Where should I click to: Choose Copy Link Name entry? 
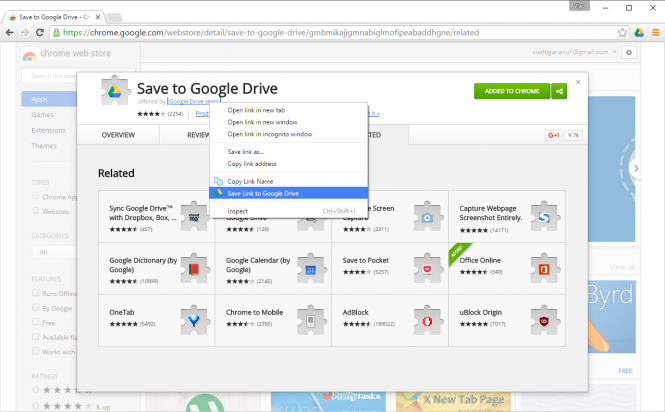pos(288,181)
